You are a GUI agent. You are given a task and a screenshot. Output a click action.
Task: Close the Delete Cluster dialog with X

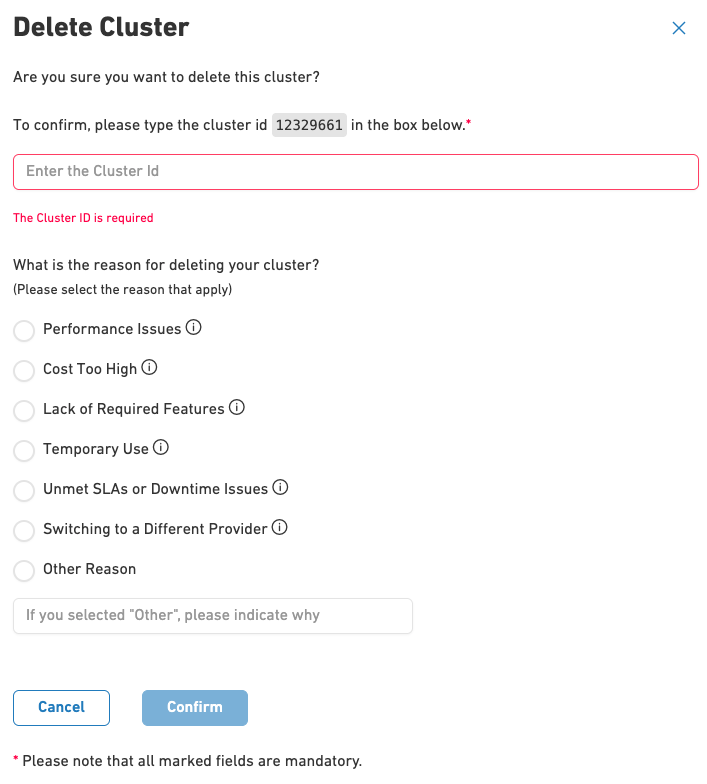[x=679, y=28]
